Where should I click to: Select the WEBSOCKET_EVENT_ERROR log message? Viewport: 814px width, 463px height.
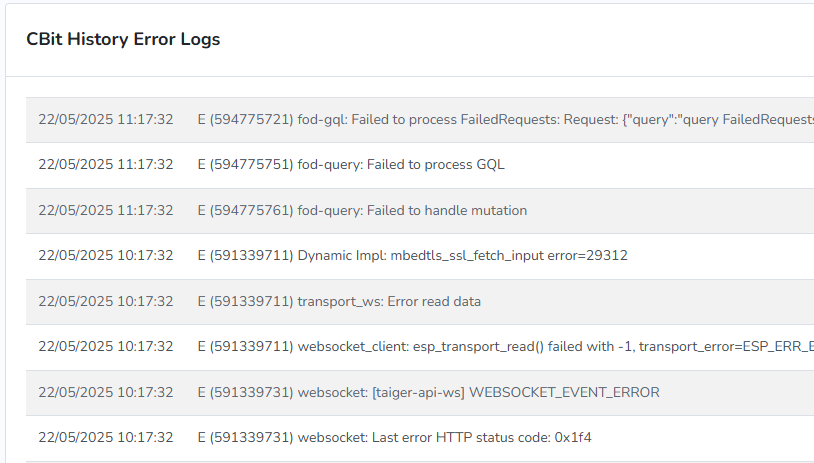[428, 392]
